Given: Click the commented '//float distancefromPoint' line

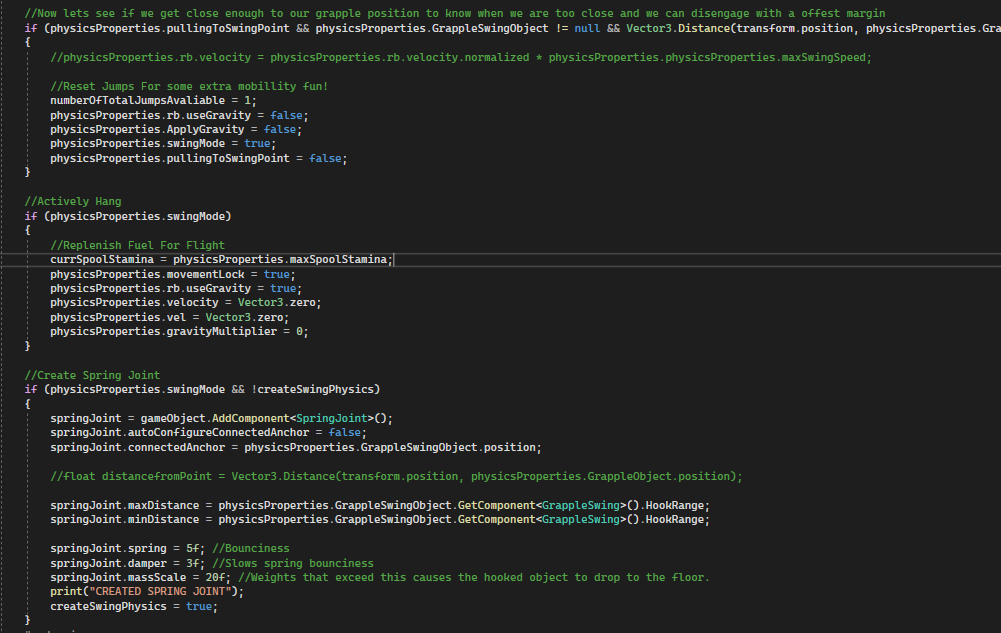Looking at the screenshot, I should (396, 476).
